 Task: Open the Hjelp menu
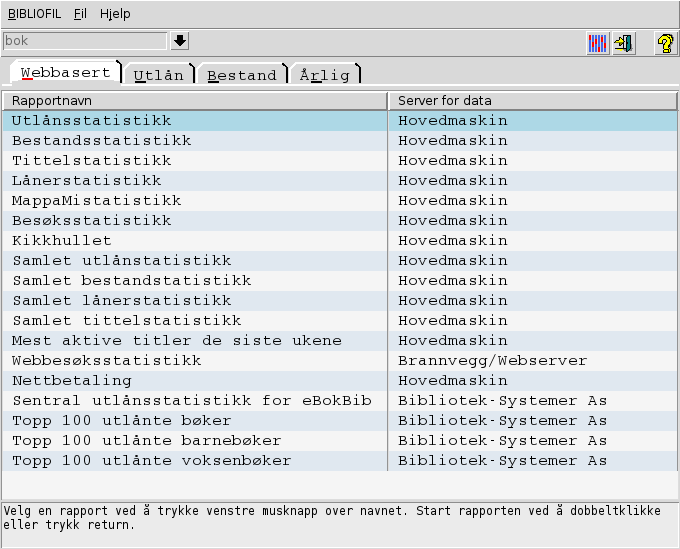pyautogui.click(x=115, y=14)
